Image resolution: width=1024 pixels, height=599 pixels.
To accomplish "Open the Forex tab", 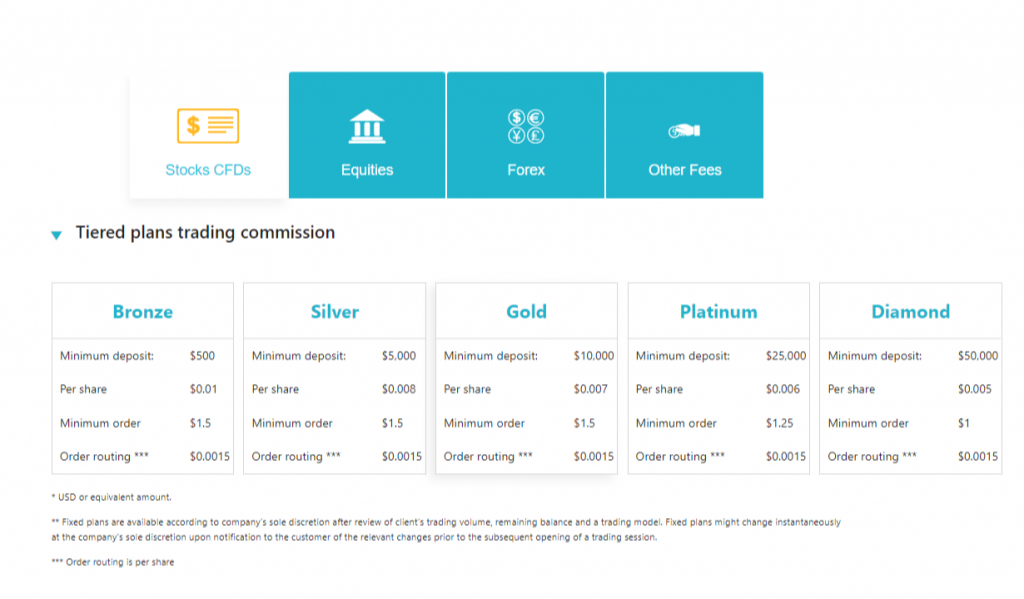I will [526, 135].
